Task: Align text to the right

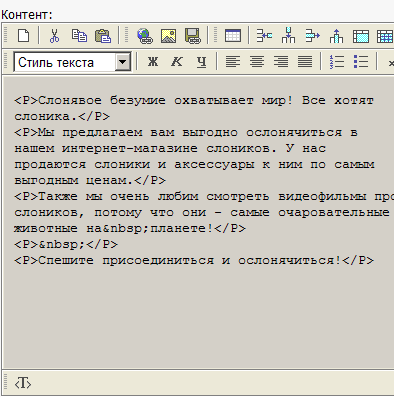Action: (281, 62)
